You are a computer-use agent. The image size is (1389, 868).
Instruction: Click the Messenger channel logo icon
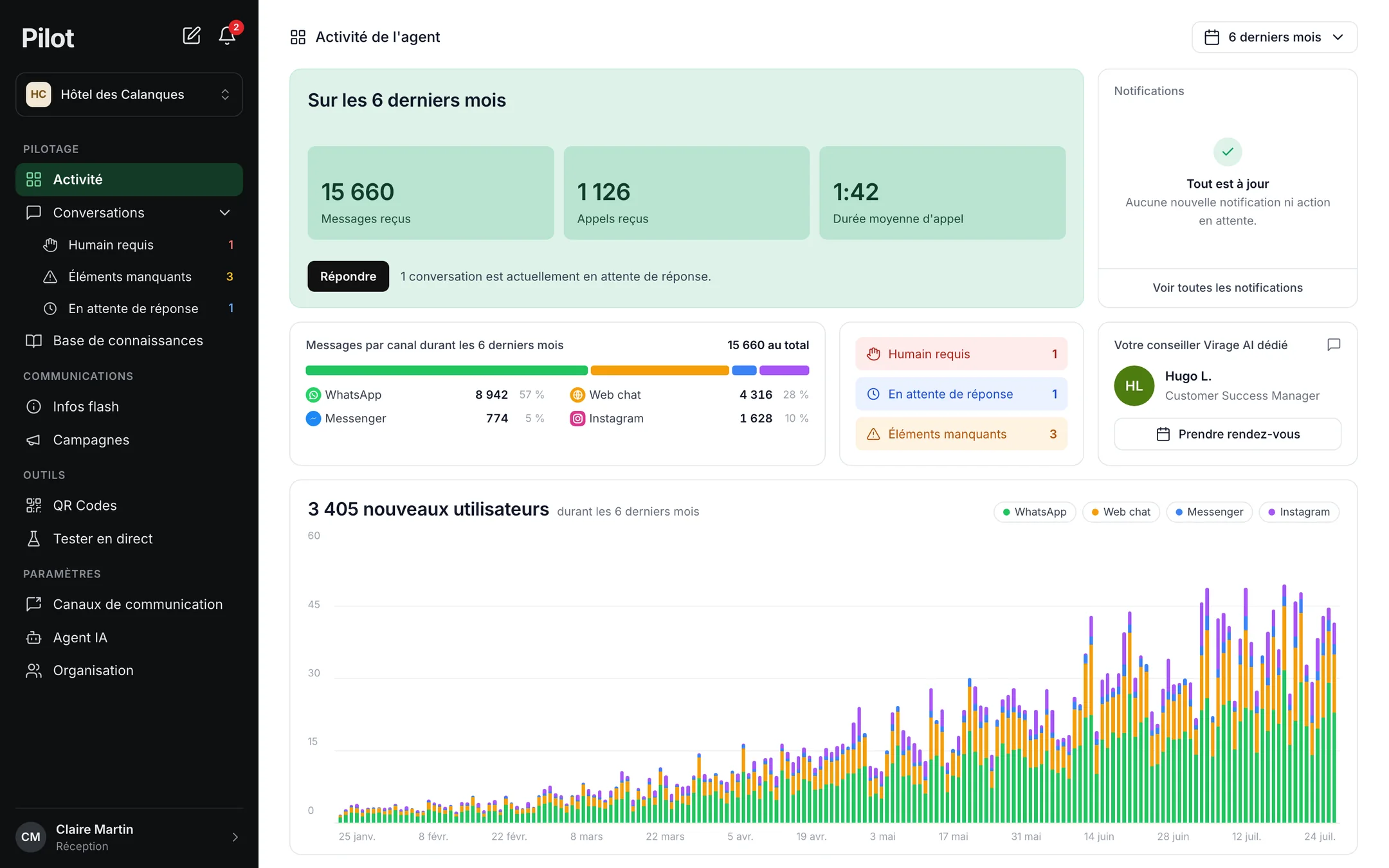313,419
